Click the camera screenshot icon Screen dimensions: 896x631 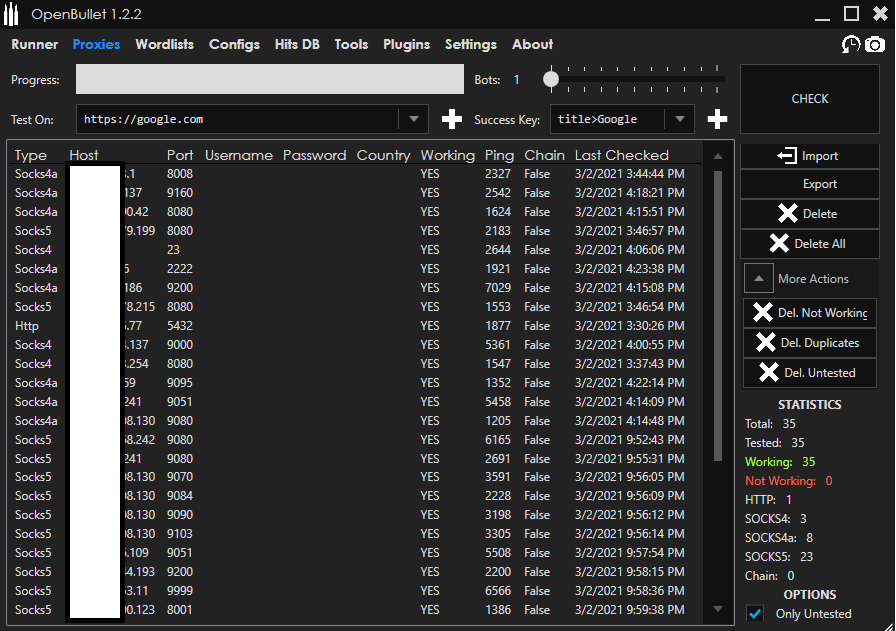point(875,45)
